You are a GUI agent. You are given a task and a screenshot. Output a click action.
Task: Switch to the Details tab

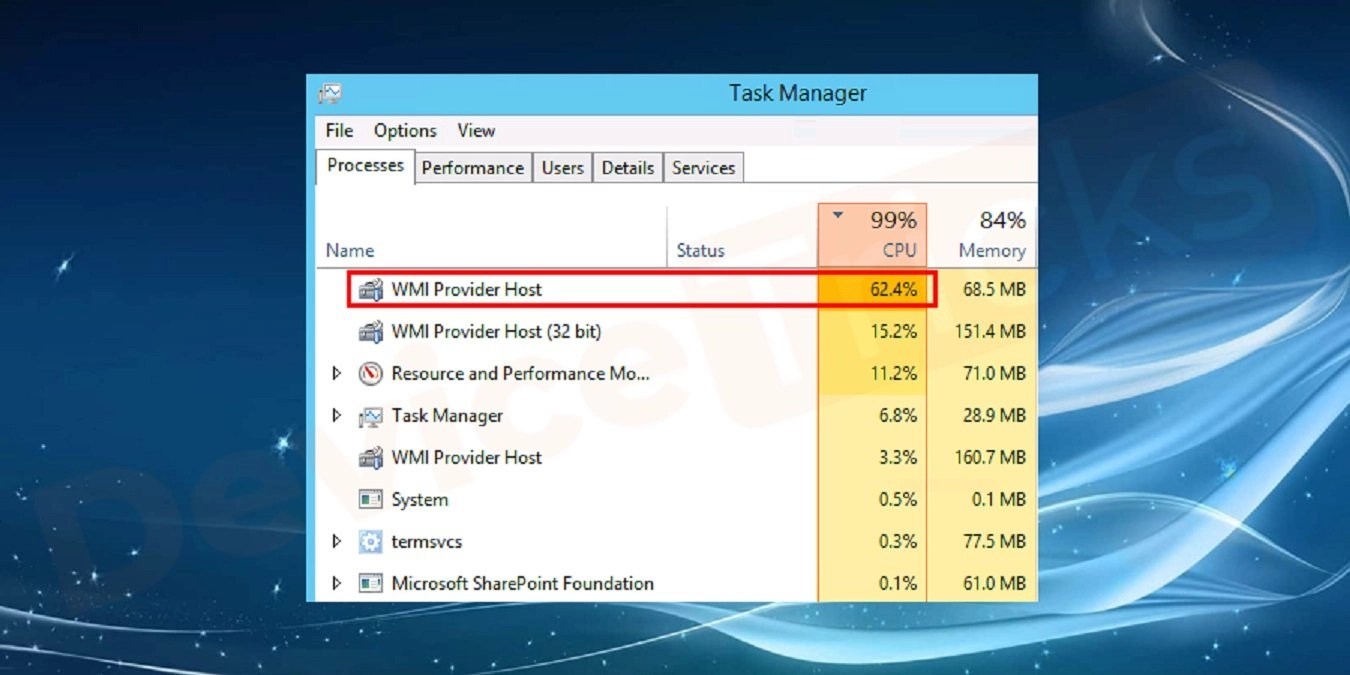(x=627, y=167)
